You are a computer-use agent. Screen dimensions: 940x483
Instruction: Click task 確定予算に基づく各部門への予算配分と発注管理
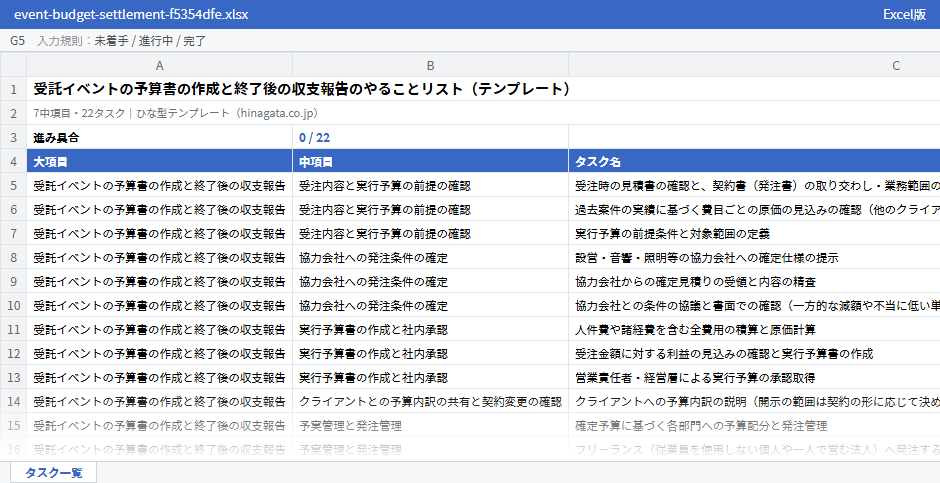[x=754, y=425]
